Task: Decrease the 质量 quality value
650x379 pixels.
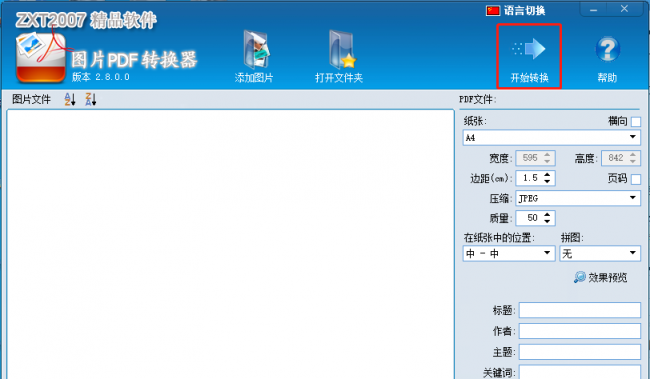Action: [547, 221]
